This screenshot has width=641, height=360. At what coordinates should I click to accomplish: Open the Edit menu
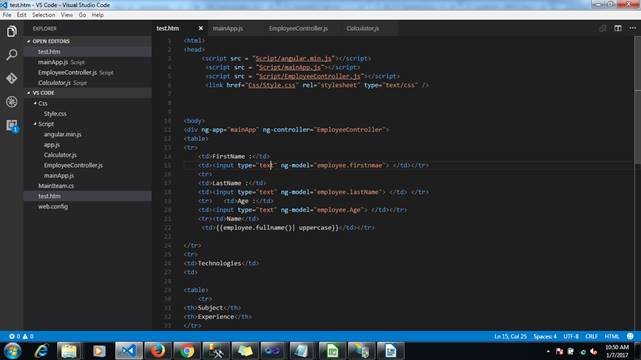(x=21, y=15)
